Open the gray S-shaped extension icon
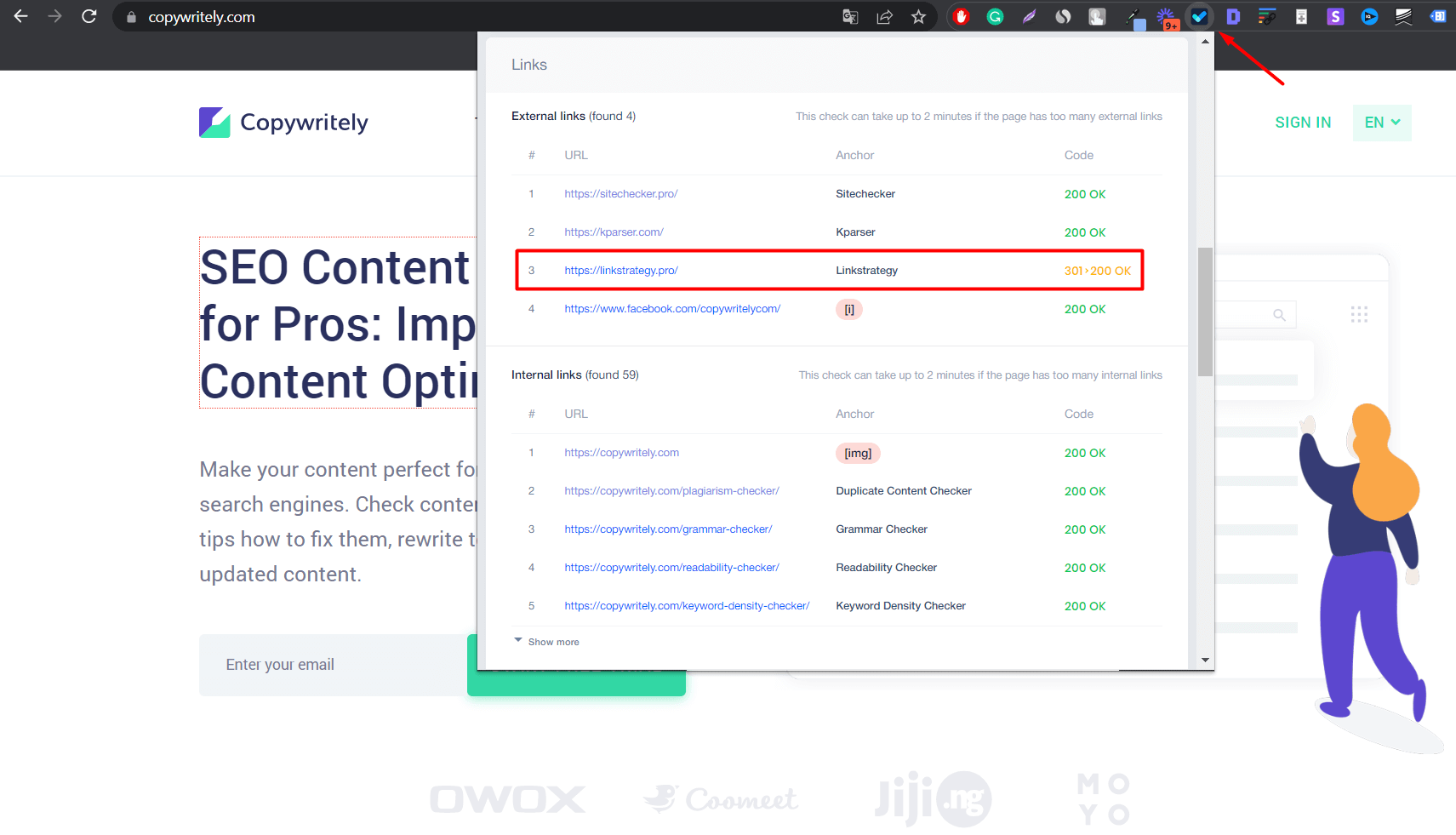Viewport: 1456px width, 835px height. (1063, 16)
